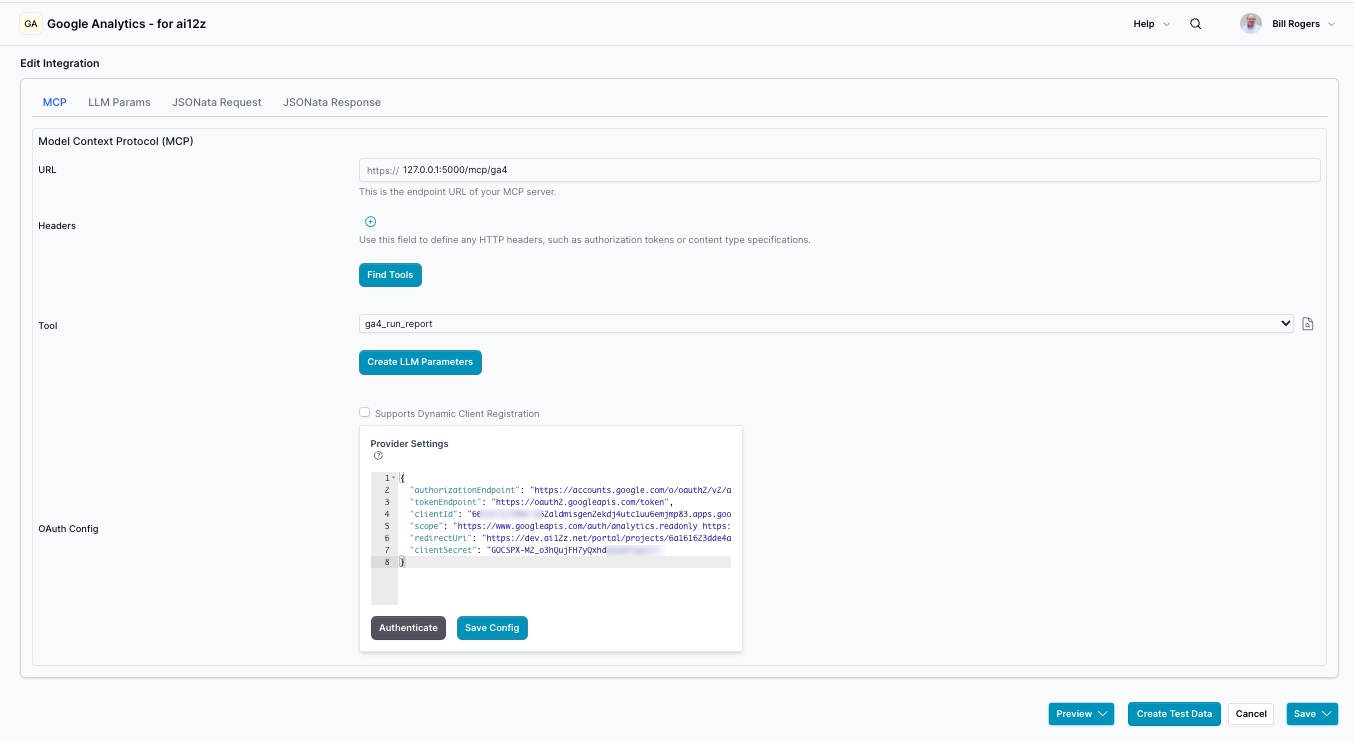Click the authorizationEndpoint line in the JSON editor
This screenshot has height=742, width=1354.
565,490
